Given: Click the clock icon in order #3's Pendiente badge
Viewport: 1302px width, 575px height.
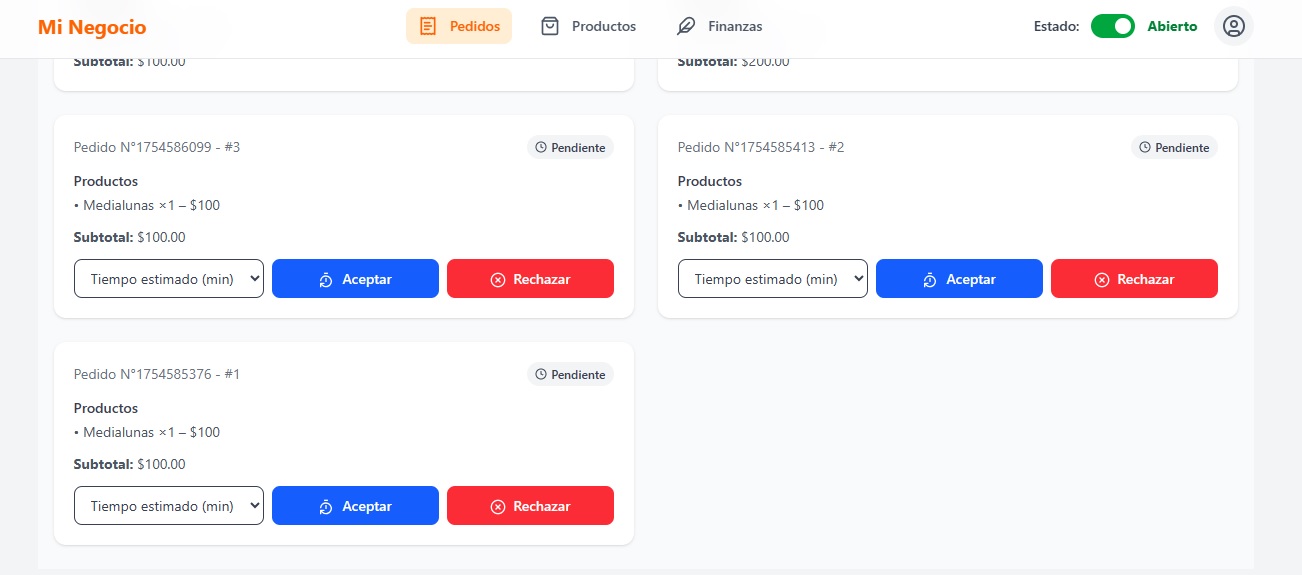Looking at the screenshot, I should click(541, 147).
